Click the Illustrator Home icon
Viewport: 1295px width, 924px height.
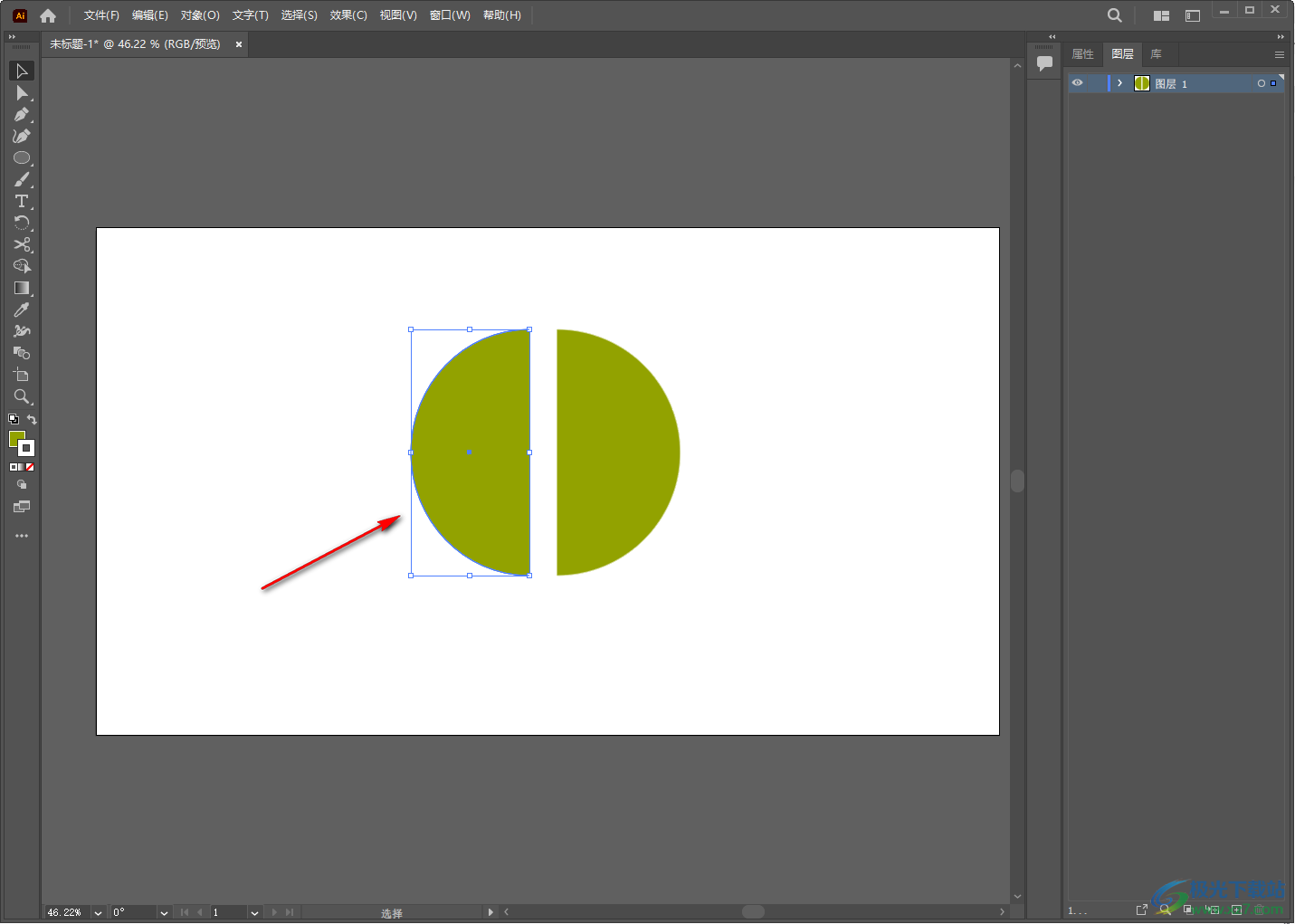[x=48, y=15]
